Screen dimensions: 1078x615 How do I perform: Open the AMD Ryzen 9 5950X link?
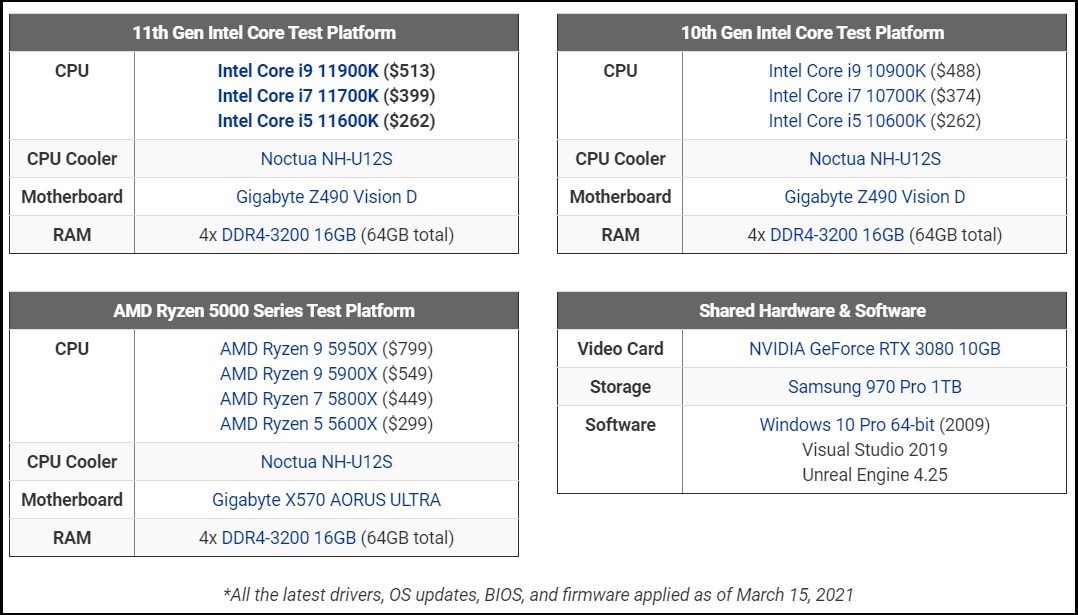click(298, 349)
